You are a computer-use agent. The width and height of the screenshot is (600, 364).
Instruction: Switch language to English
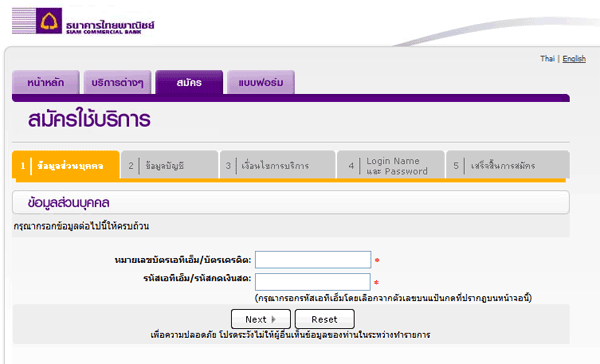(574, 59)
